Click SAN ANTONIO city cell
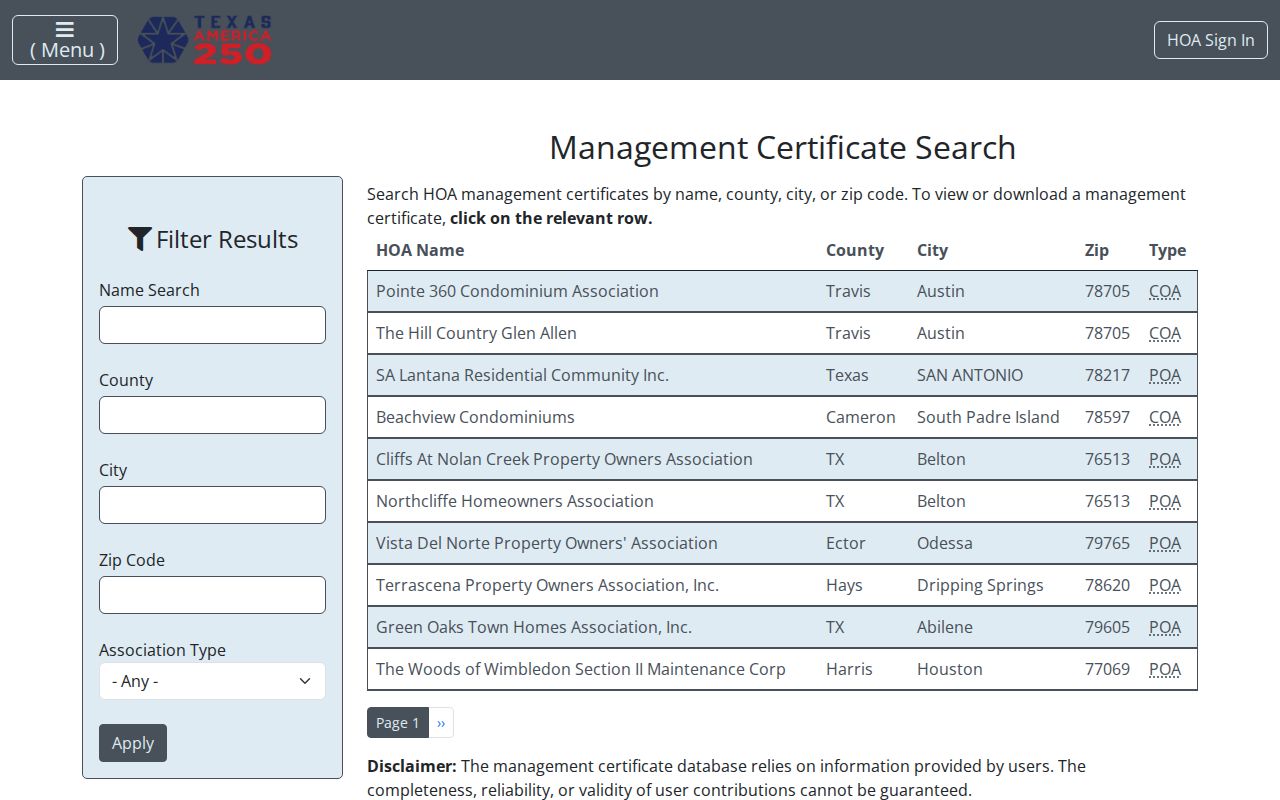 click(970, 375)
